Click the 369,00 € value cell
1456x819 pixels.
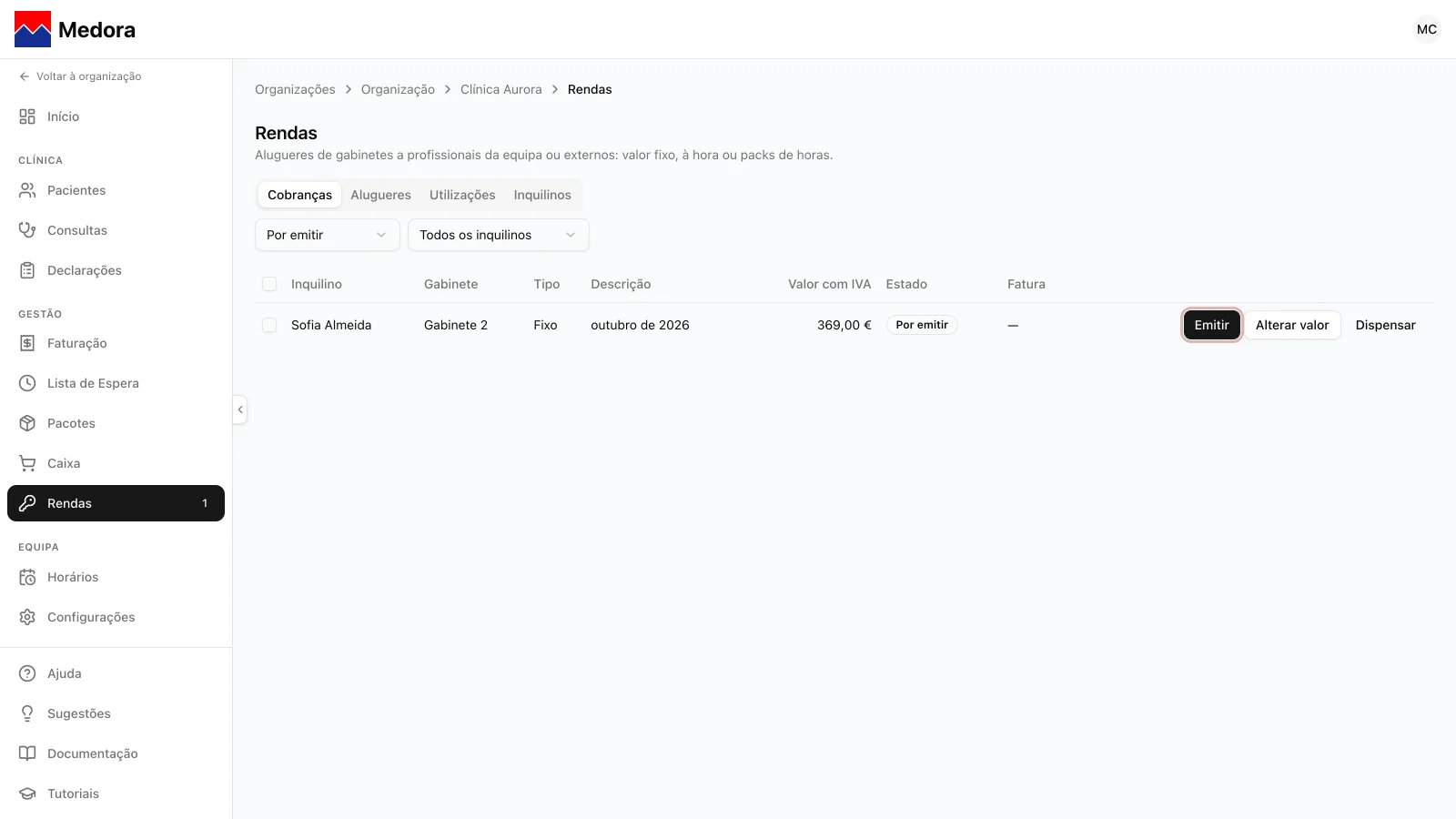[x=844, y=325]
